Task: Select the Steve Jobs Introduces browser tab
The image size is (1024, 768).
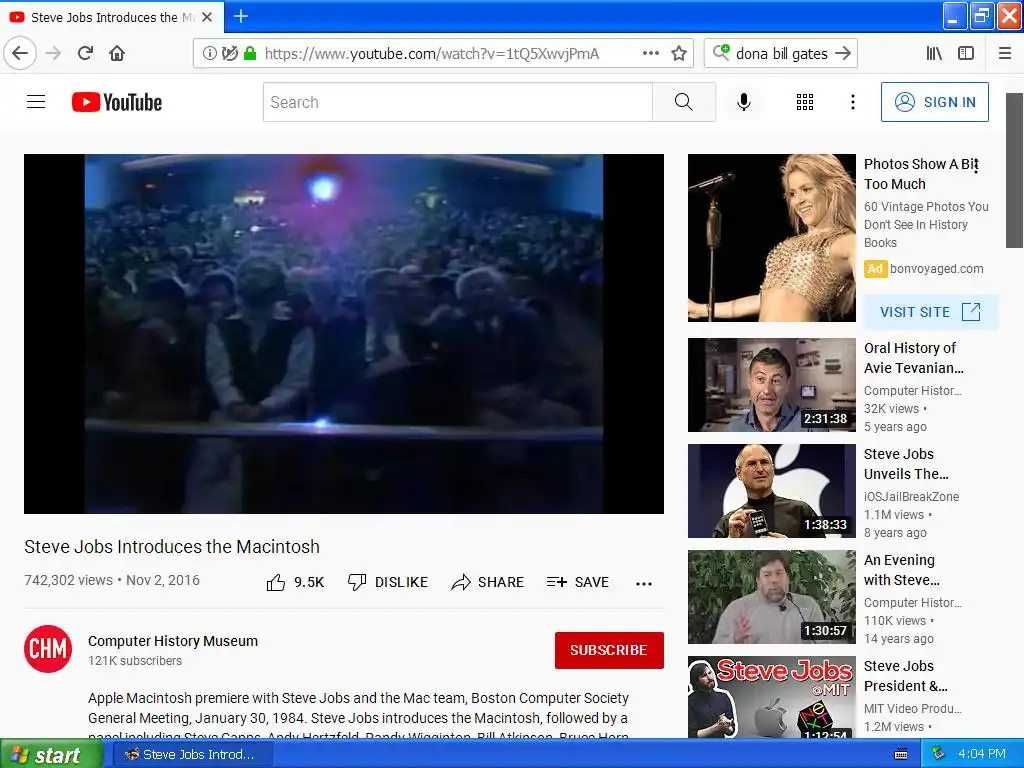Action: pyautogui.click(x=112, y=17)
